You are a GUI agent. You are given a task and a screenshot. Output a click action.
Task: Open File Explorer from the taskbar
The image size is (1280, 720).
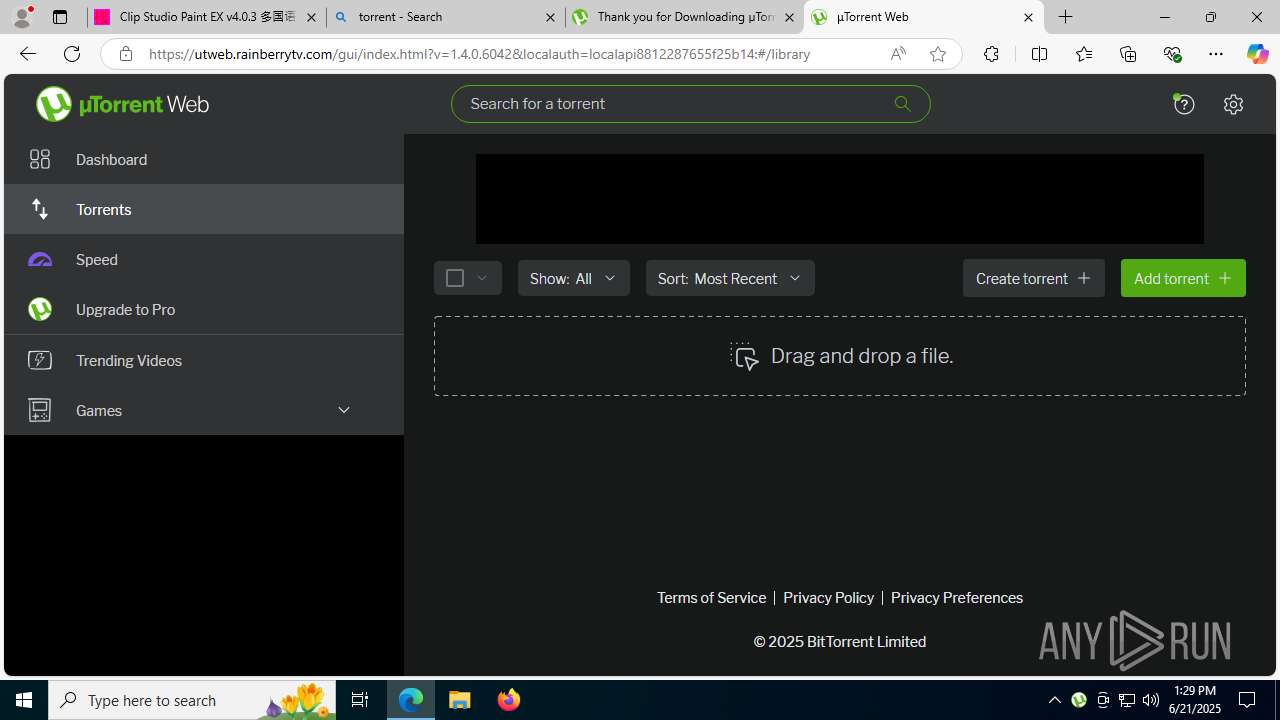click(460, 700)
